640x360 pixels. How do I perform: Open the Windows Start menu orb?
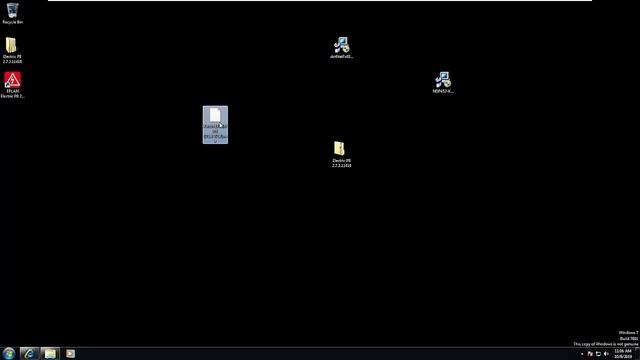9,353
